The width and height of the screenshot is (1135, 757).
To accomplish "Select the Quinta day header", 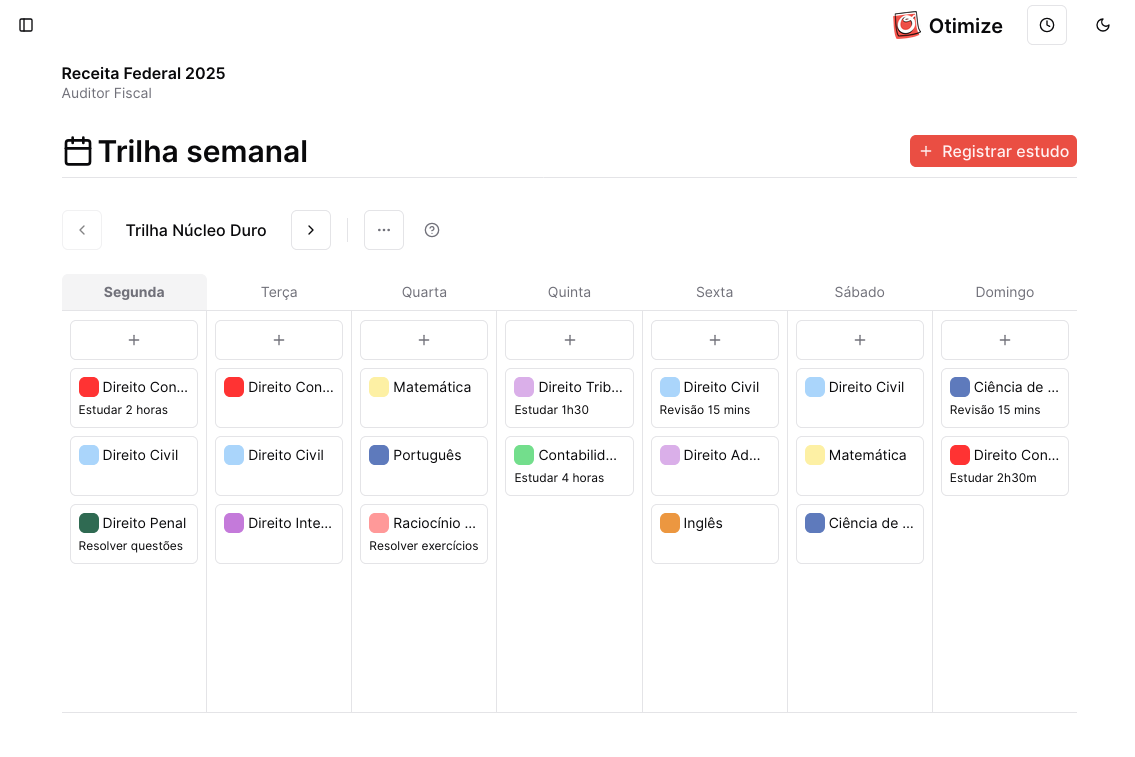I will [x=569, y=292].
